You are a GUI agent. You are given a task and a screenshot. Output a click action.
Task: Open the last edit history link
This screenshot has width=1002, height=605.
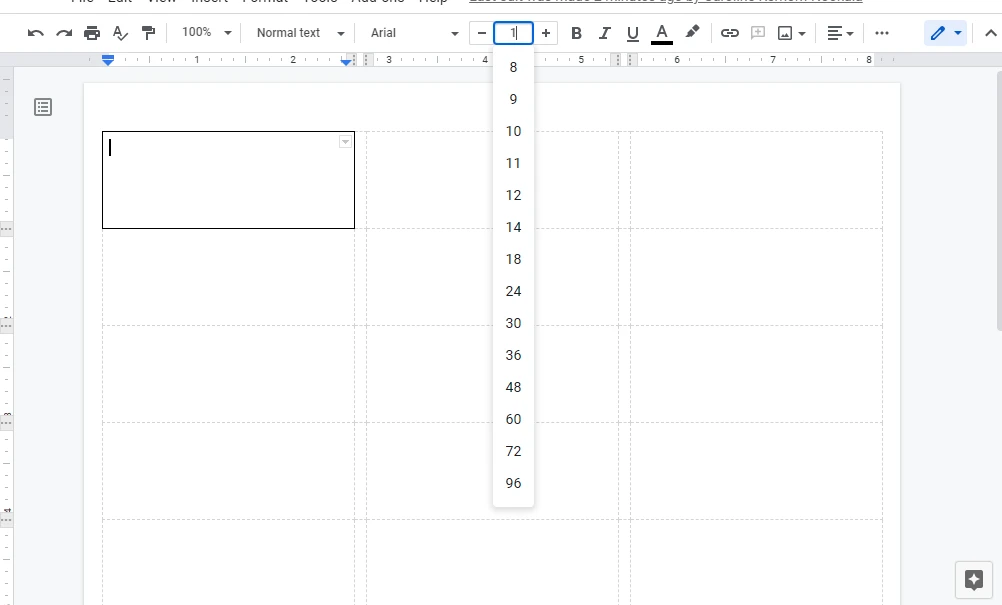pos(666,1)
